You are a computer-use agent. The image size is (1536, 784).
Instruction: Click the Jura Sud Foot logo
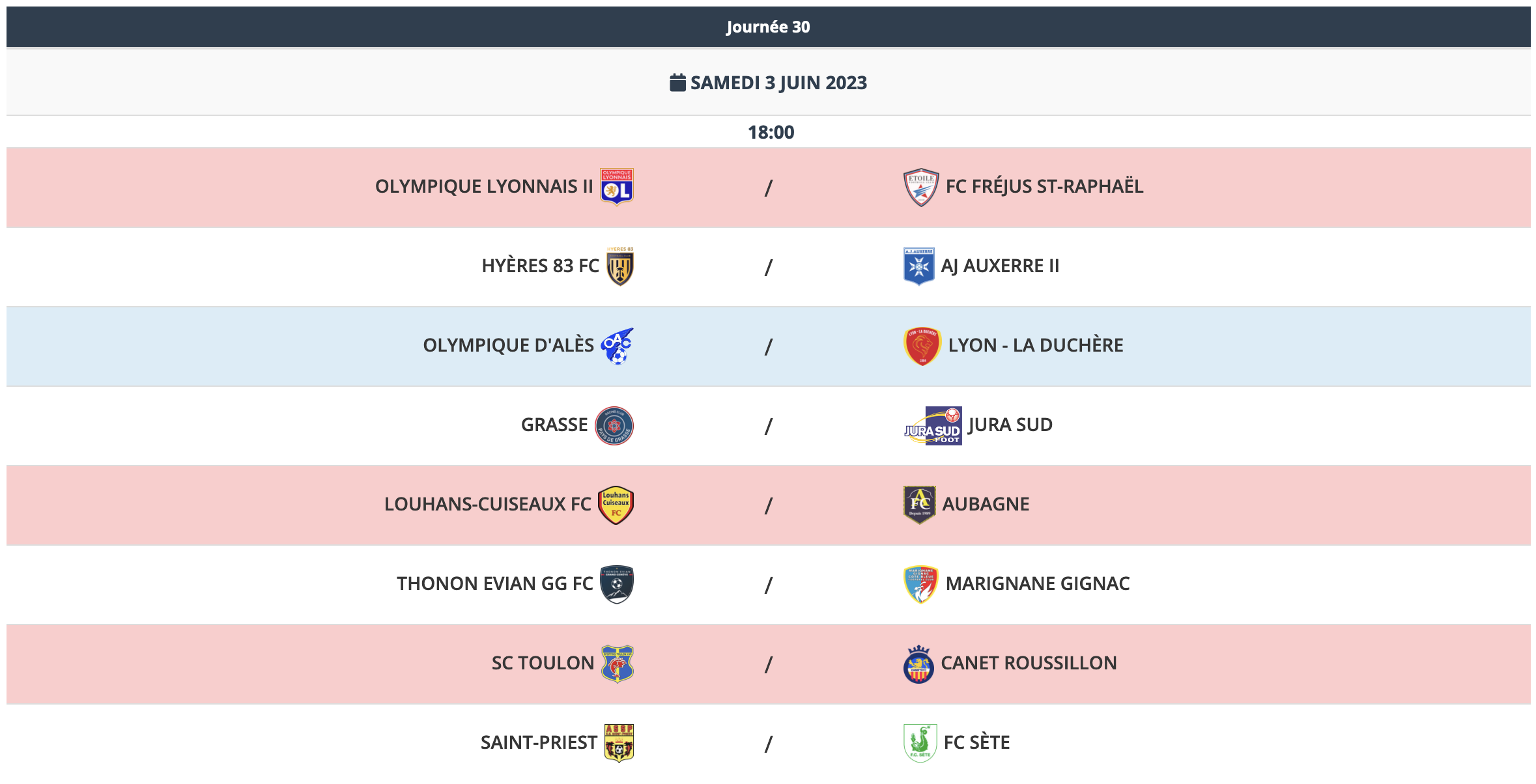(x=933, y=426)
